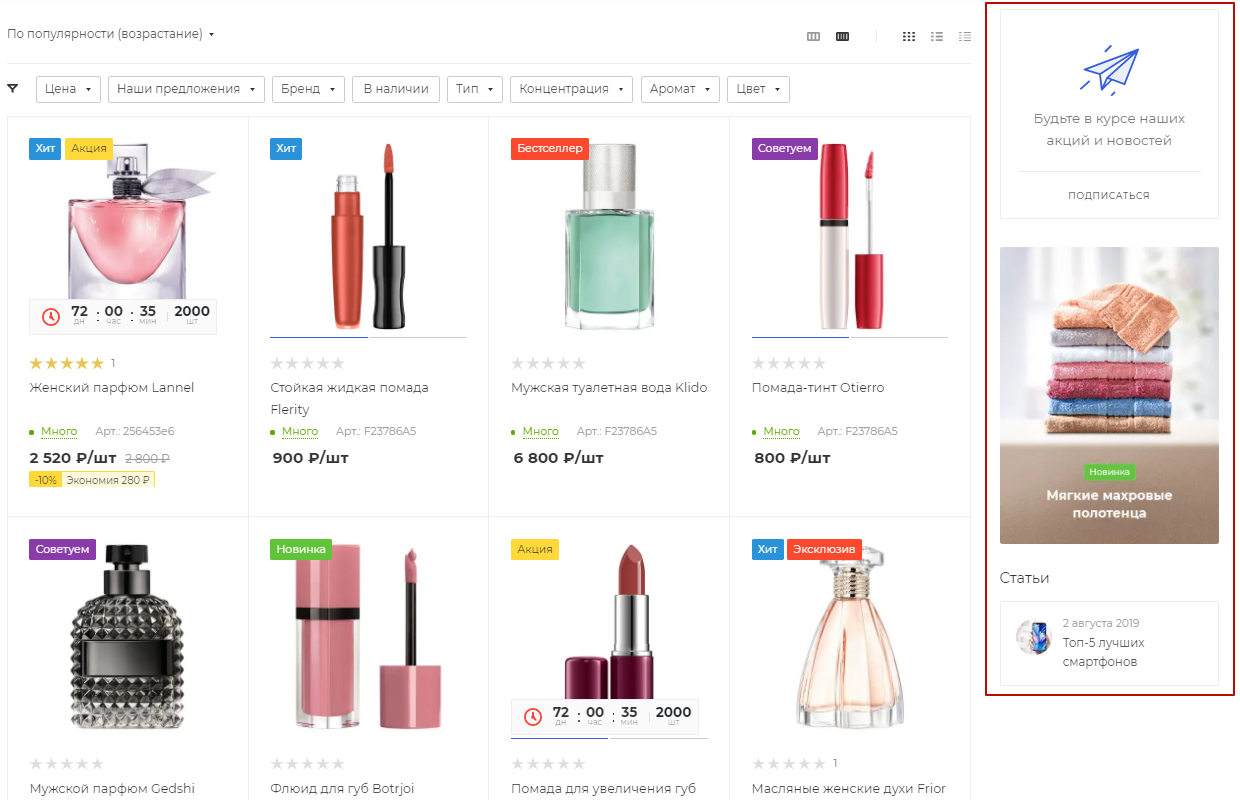
Task: Open the Мягкие махровые полотенца towel banner
Action: [1109, 395]
